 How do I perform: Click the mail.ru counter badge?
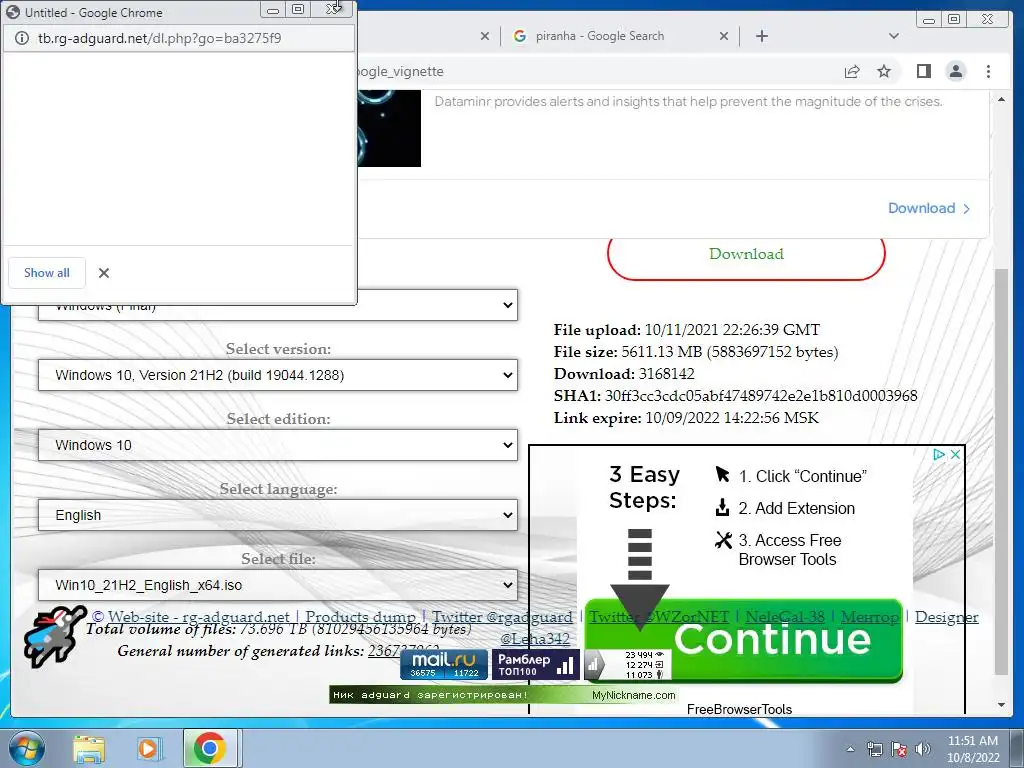[444, 665]
